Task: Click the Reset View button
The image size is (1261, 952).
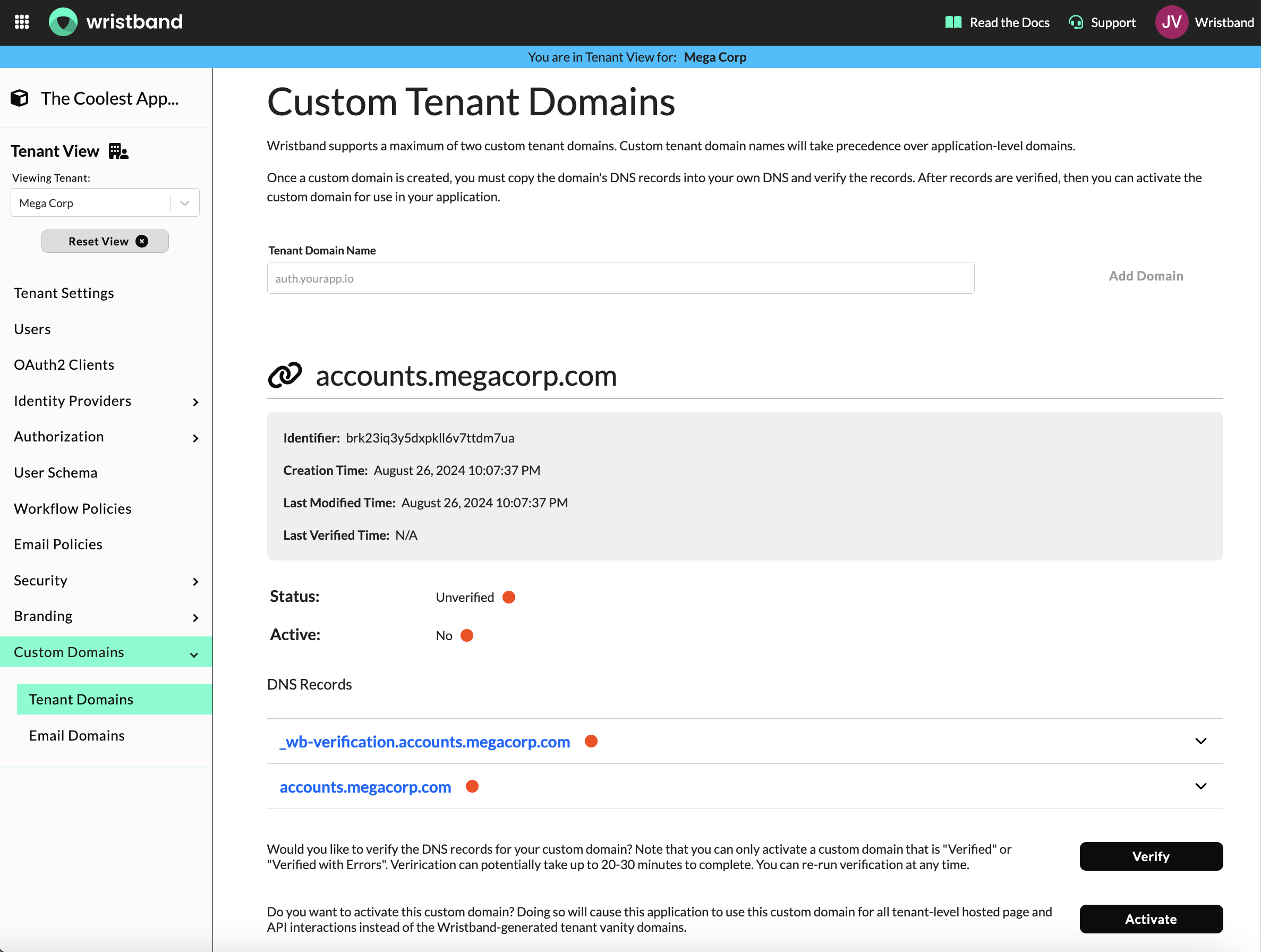Action: click(105, 240)
